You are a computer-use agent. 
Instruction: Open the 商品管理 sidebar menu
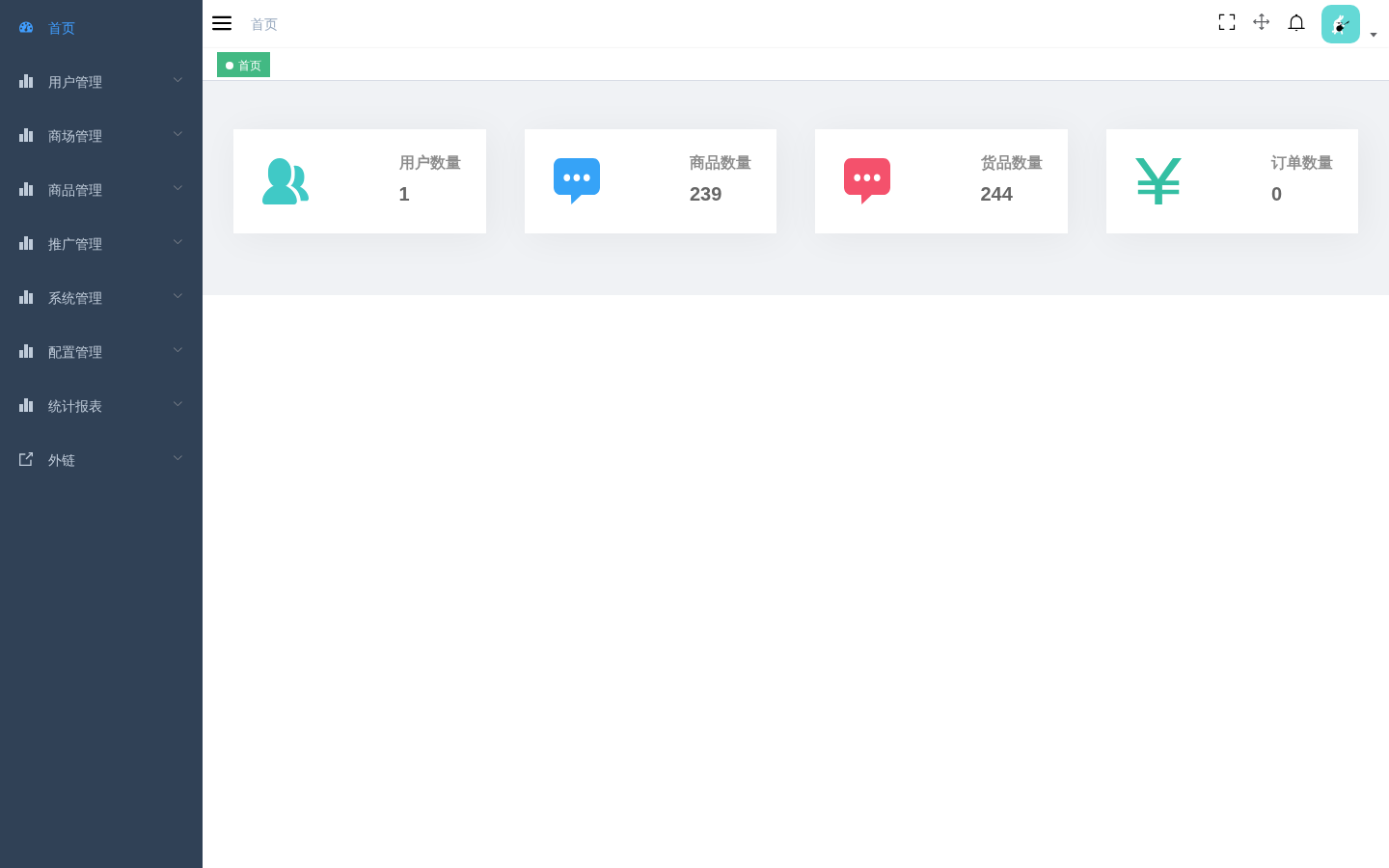101,189
